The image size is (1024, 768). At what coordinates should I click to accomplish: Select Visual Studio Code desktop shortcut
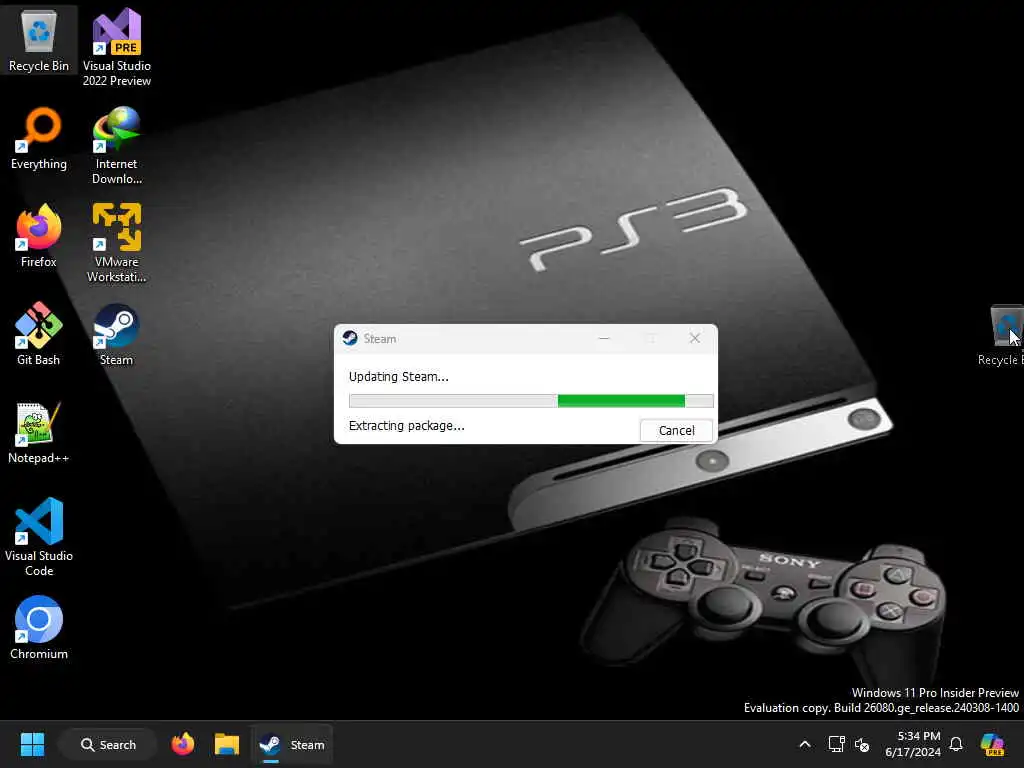[39, 537]
